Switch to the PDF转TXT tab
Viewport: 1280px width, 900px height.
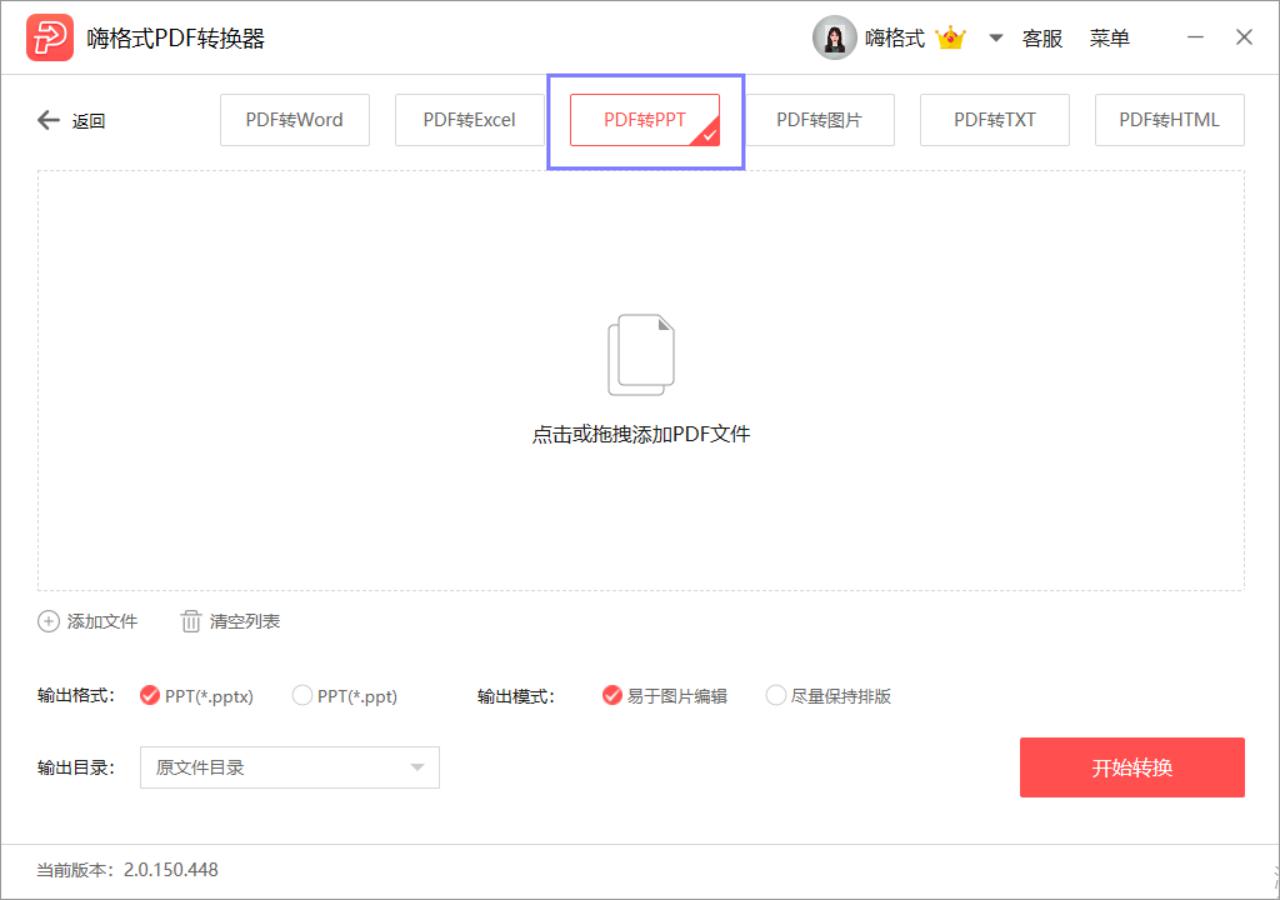[995, 120]
